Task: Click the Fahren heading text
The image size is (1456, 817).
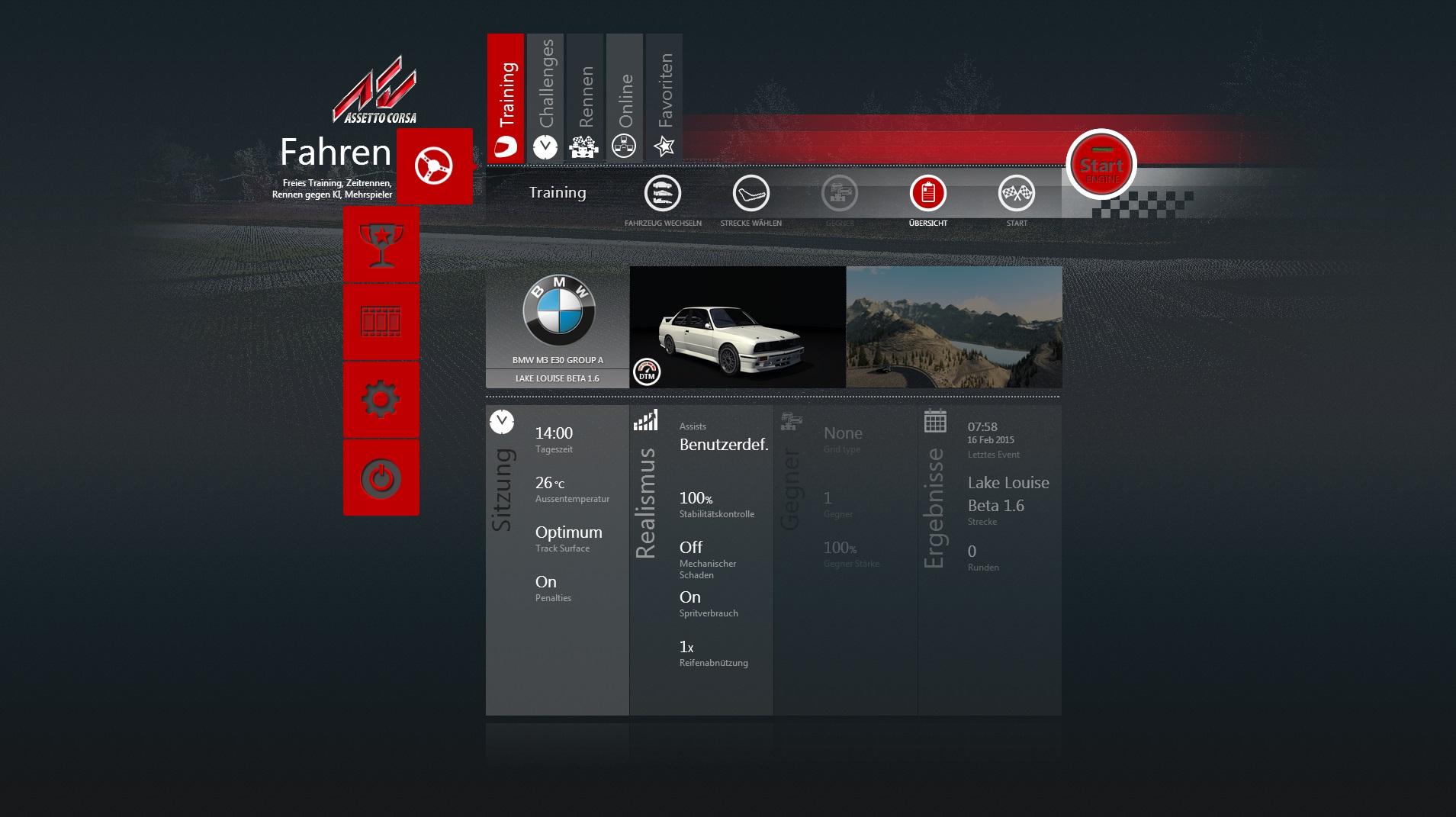Action: [x=336, y=152]
